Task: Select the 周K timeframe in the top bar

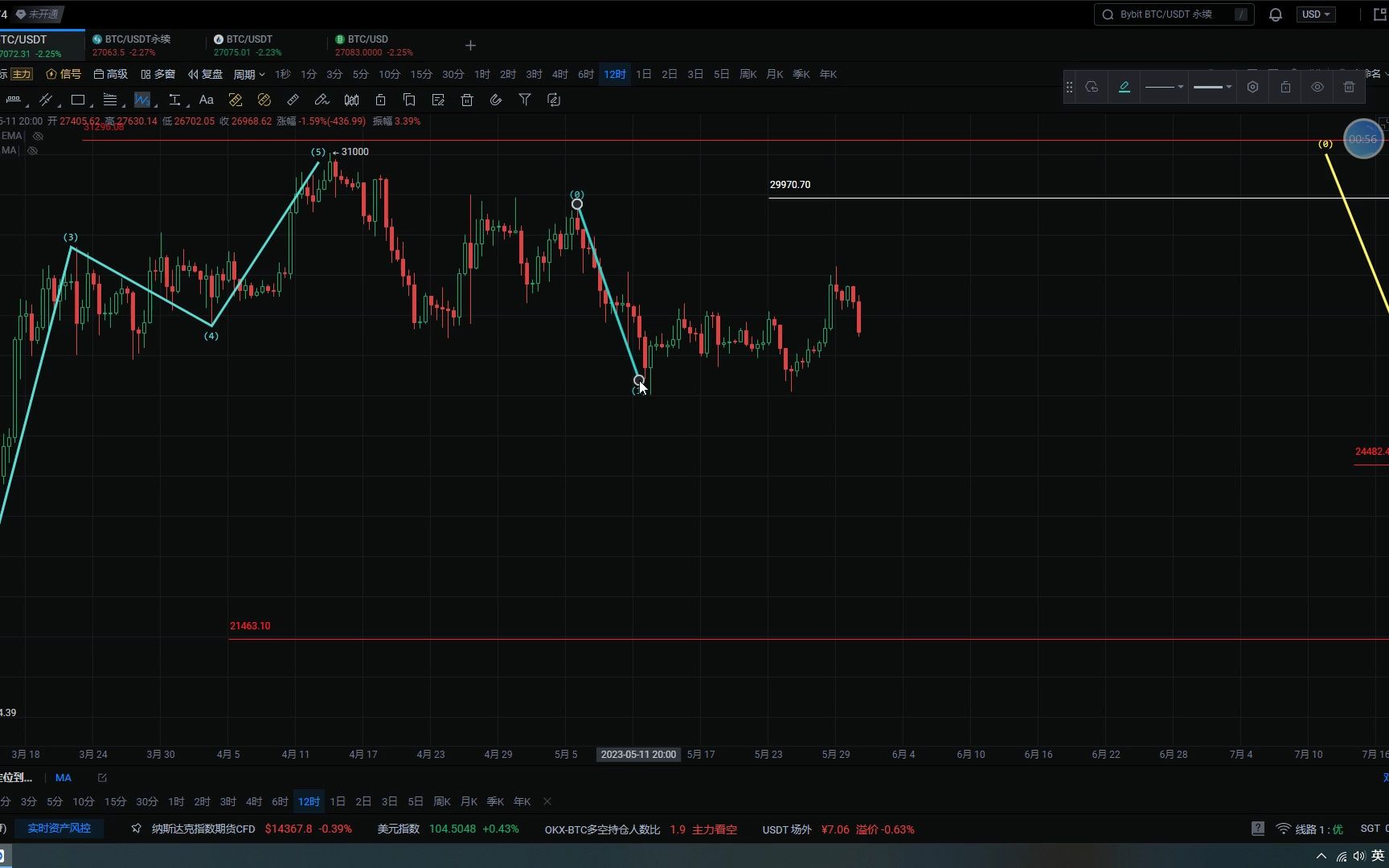Action: 748,74
